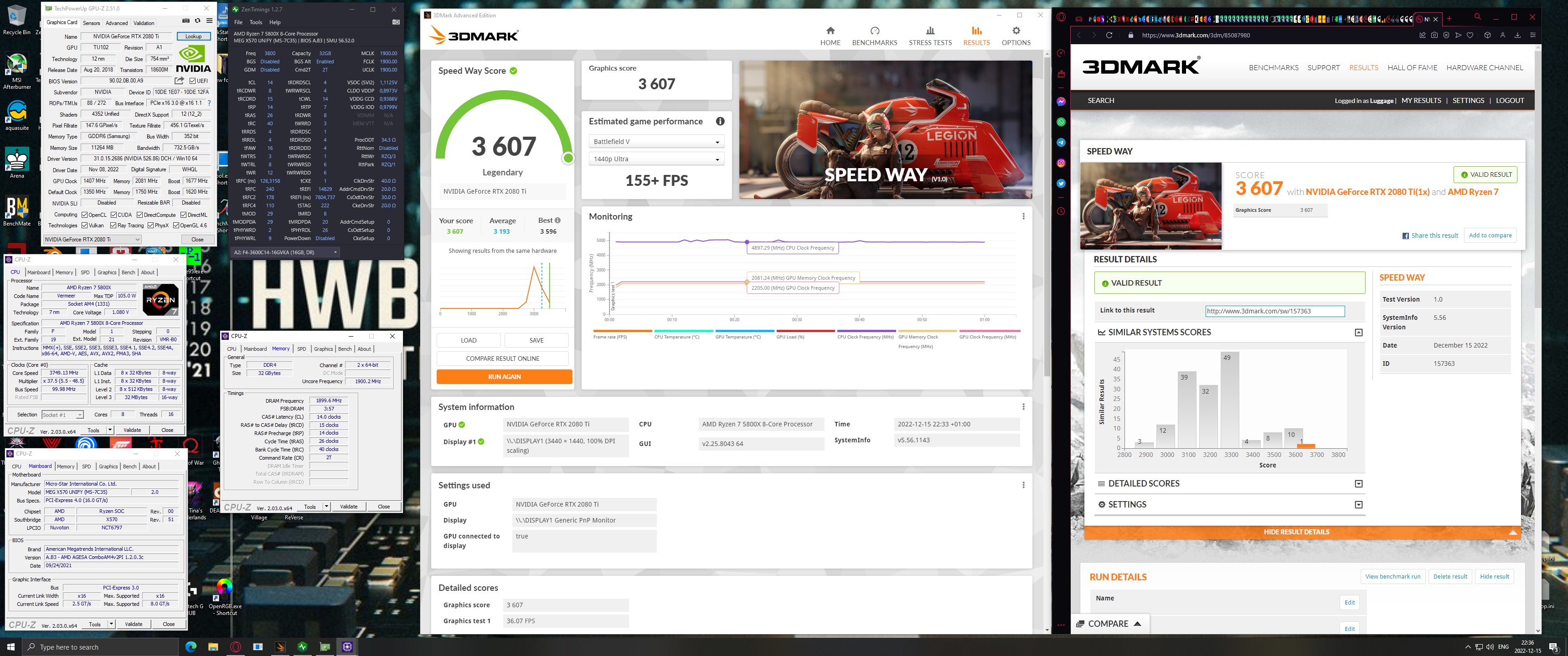Screen dimensions: 1568x656
Task: Click the orange Run Again button
Action: pos(504,377)
